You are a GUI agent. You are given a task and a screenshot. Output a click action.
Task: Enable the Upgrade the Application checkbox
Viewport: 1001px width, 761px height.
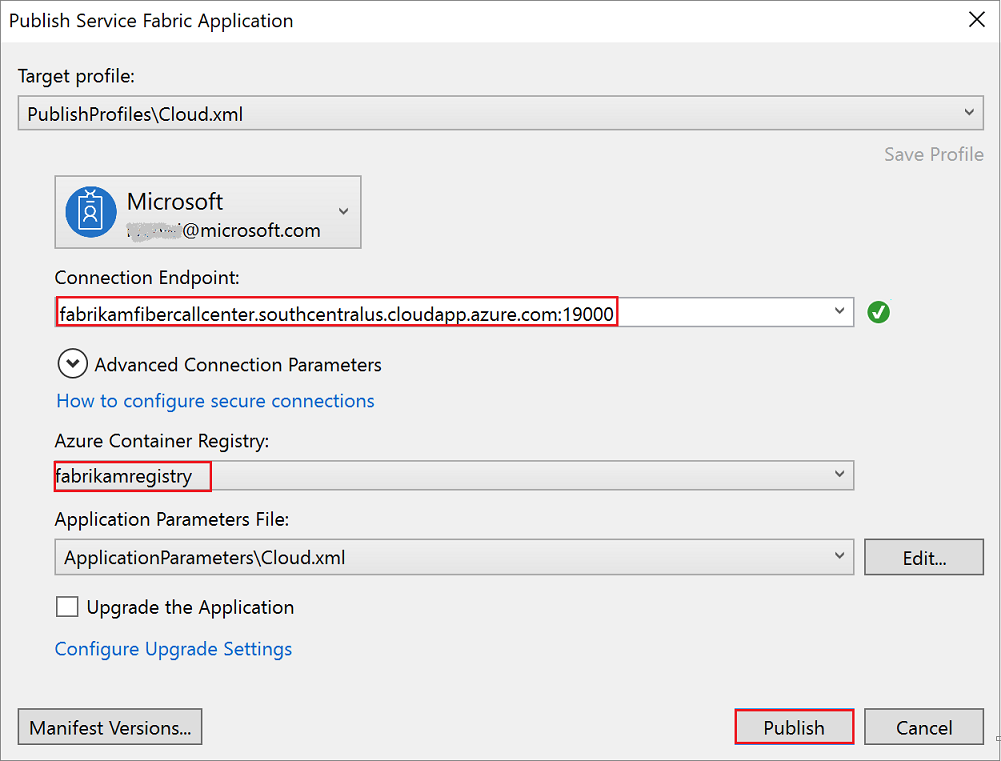(67, 607)
